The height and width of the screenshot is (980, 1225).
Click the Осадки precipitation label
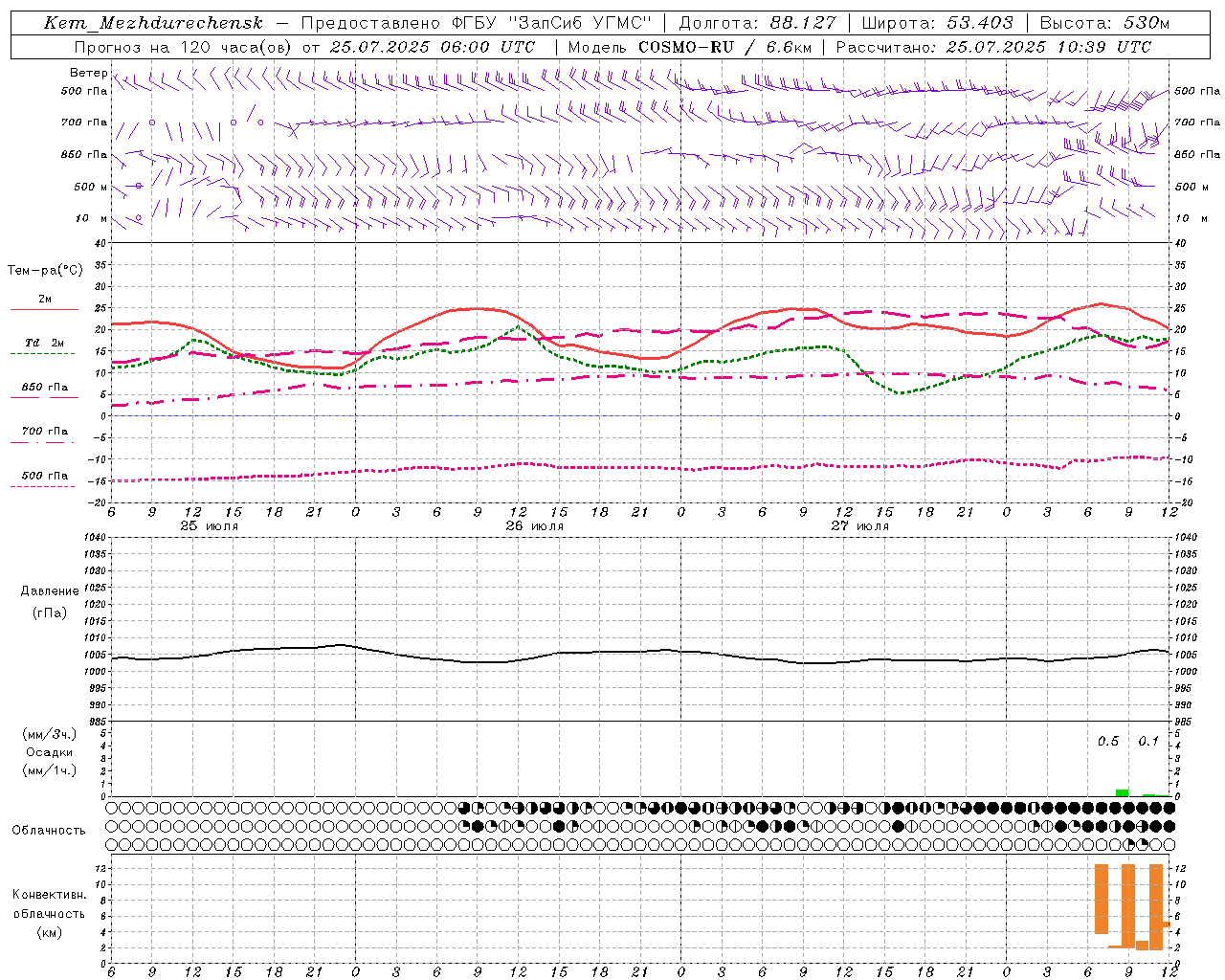tap(50, 752)
